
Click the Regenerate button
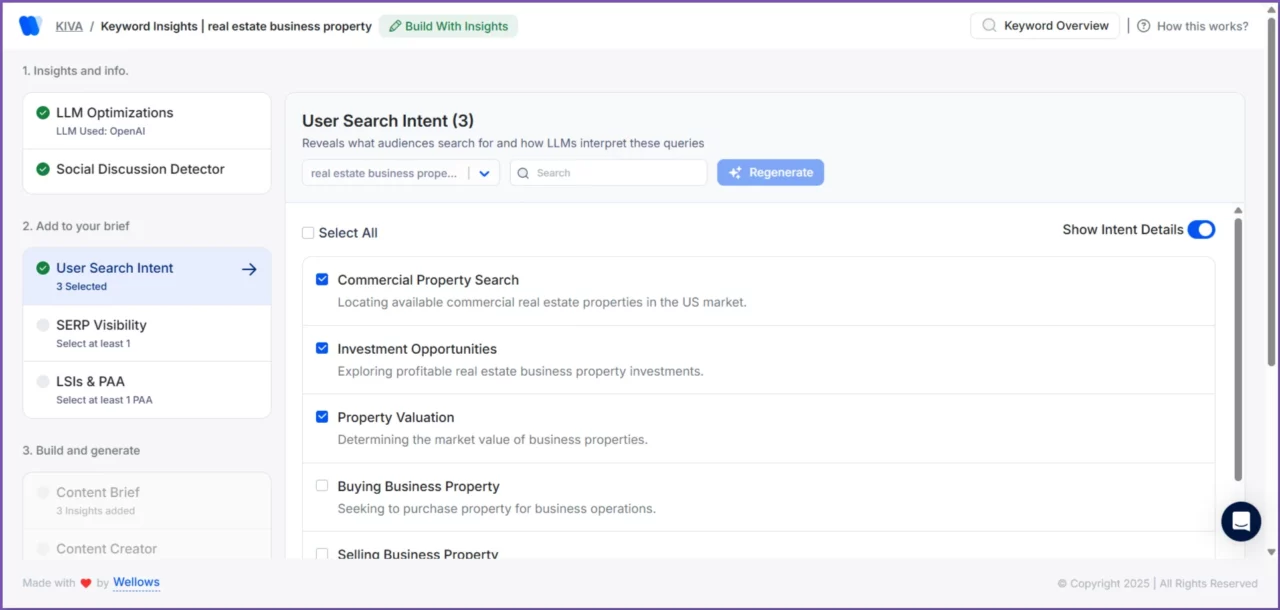pos(770,173)
